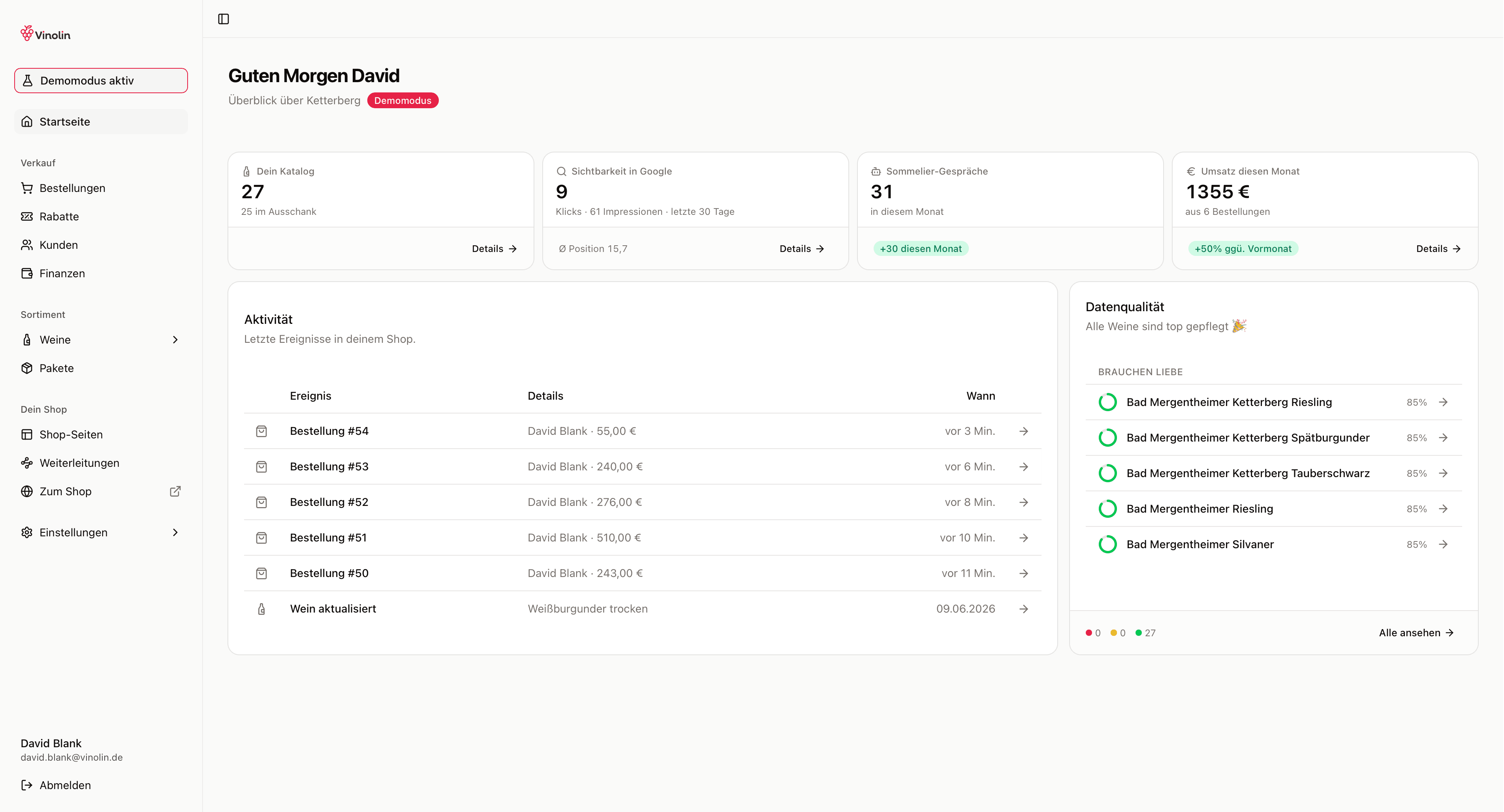Click the Demomodus aktiv button
The height and width of the screenshot is (812, 1504).
pos(101,81)
